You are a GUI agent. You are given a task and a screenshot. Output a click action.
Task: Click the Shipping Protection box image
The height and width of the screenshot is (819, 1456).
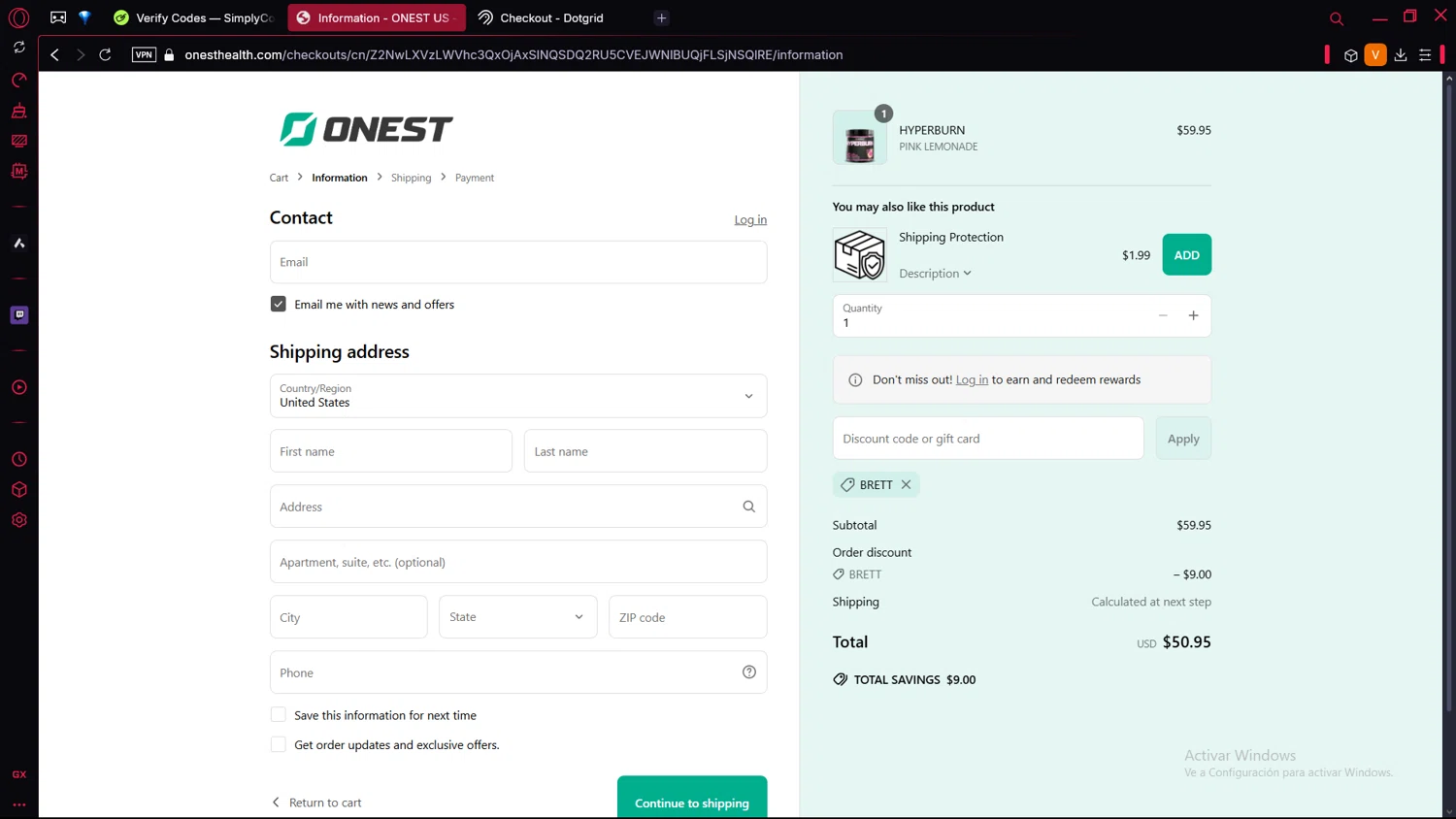(x=859, y=254)
